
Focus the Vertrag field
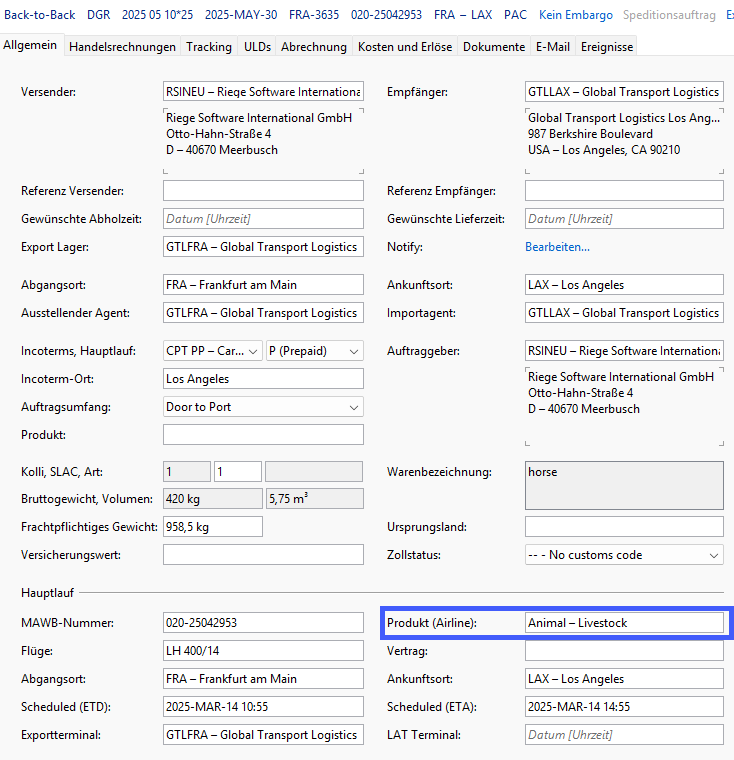624,651
